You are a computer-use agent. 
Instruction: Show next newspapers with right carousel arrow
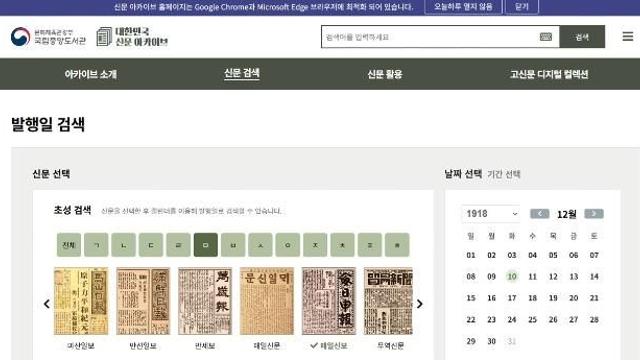[x=420, y=304]
